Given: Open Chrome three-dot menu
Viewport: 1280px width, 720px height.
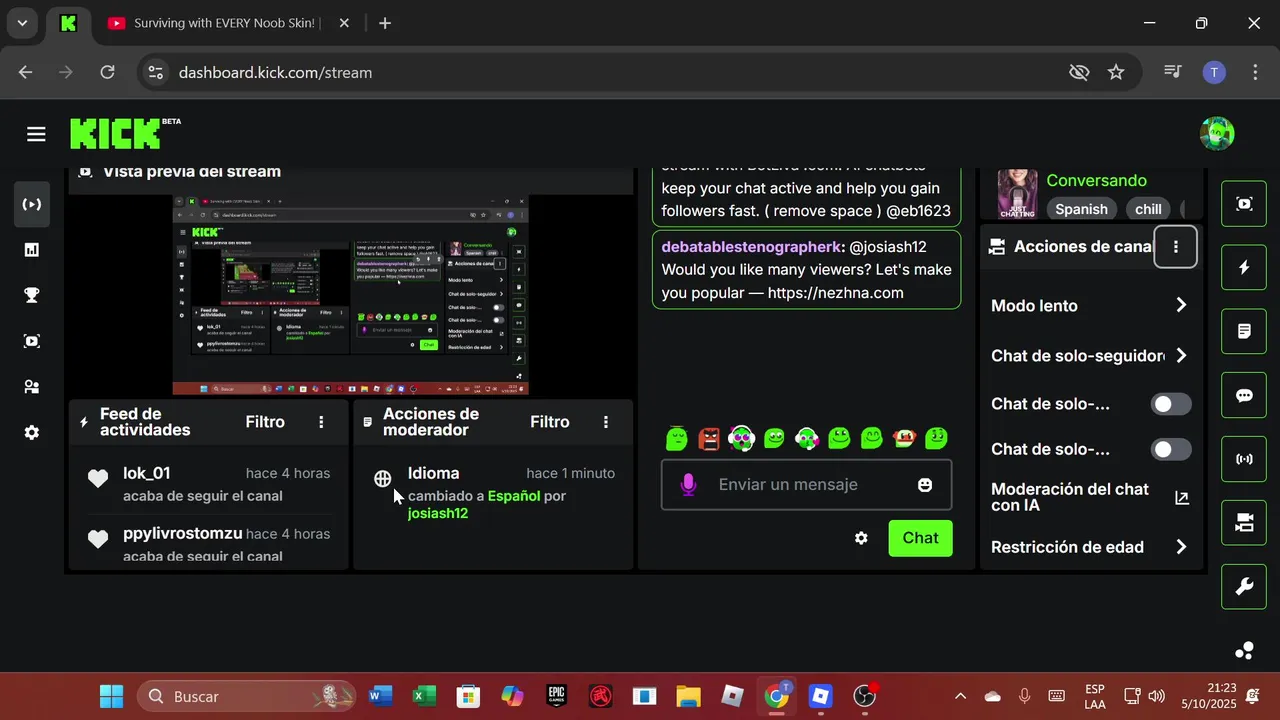Looking at the screenshot, I should click(1255, 72).
